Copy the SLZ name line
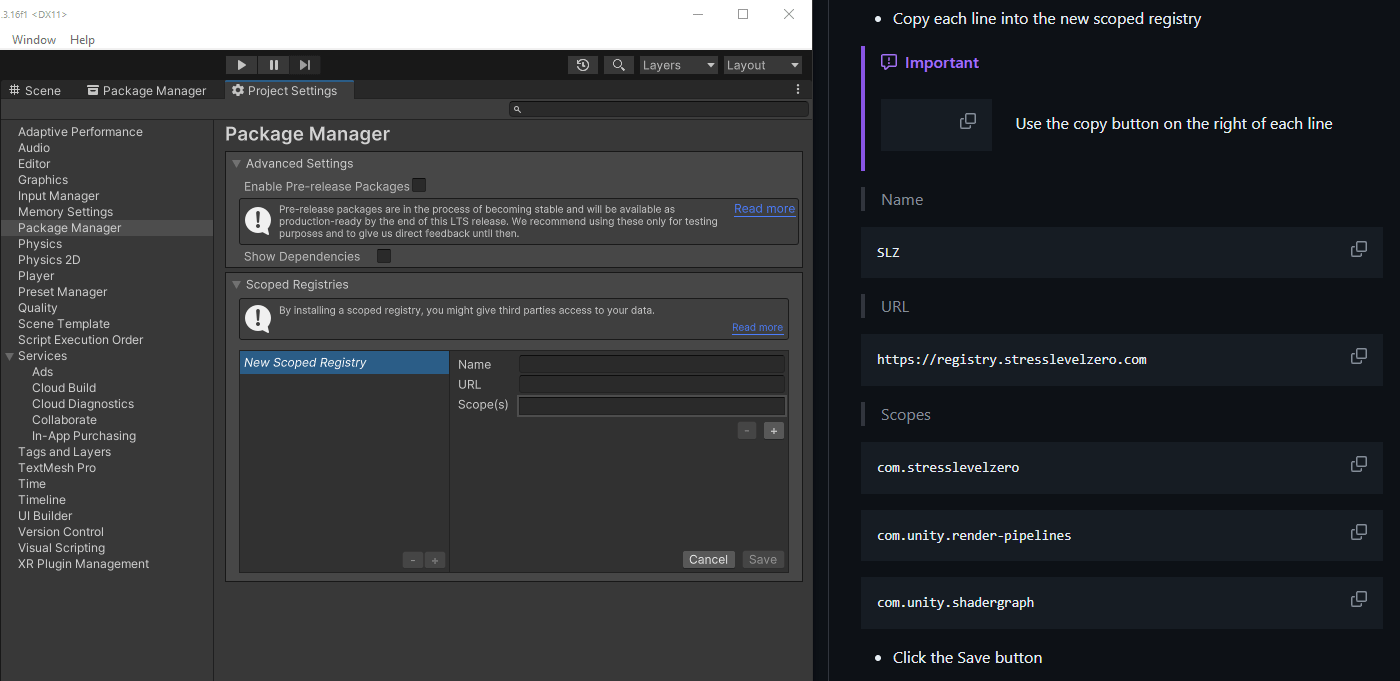 pyautogui.click(x=1358, y=249)
